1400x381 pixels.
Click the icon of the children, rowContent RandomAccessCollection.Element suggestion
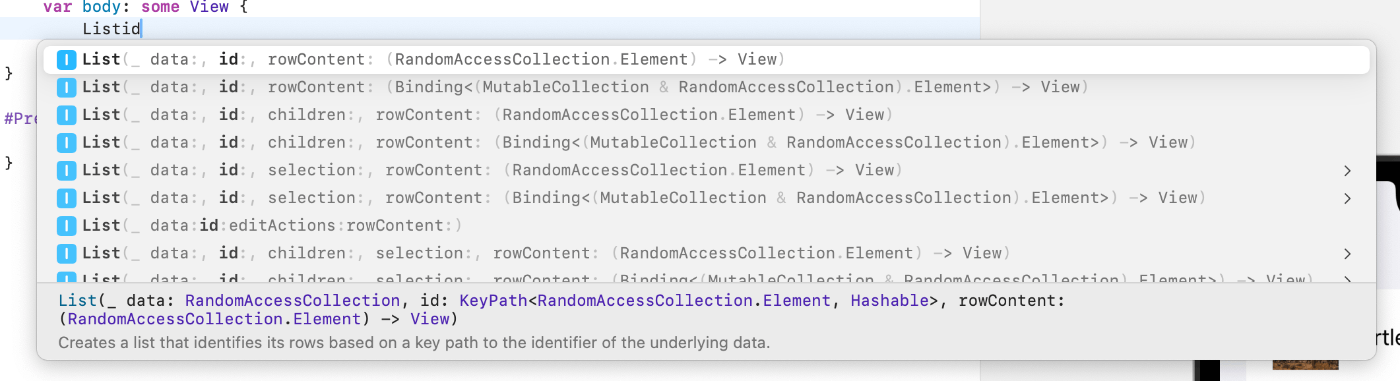point(66,115)
